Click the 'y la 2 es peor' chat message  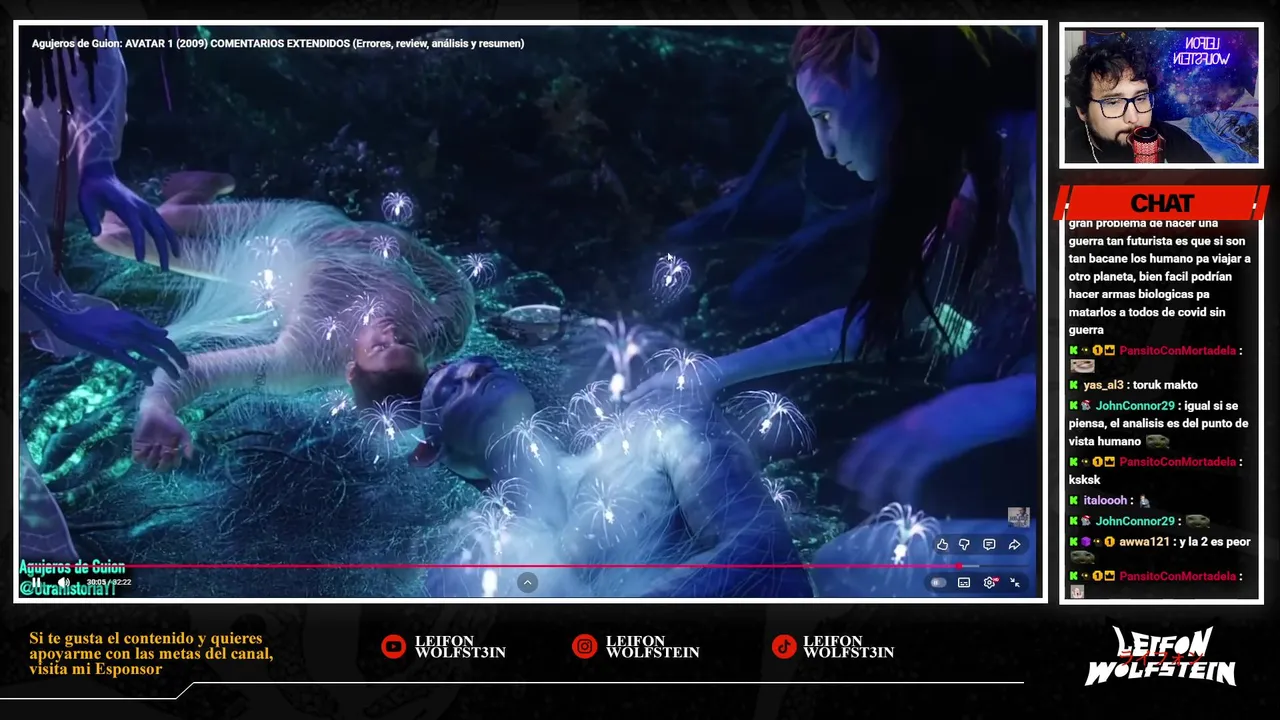[x=1214, y=542]
